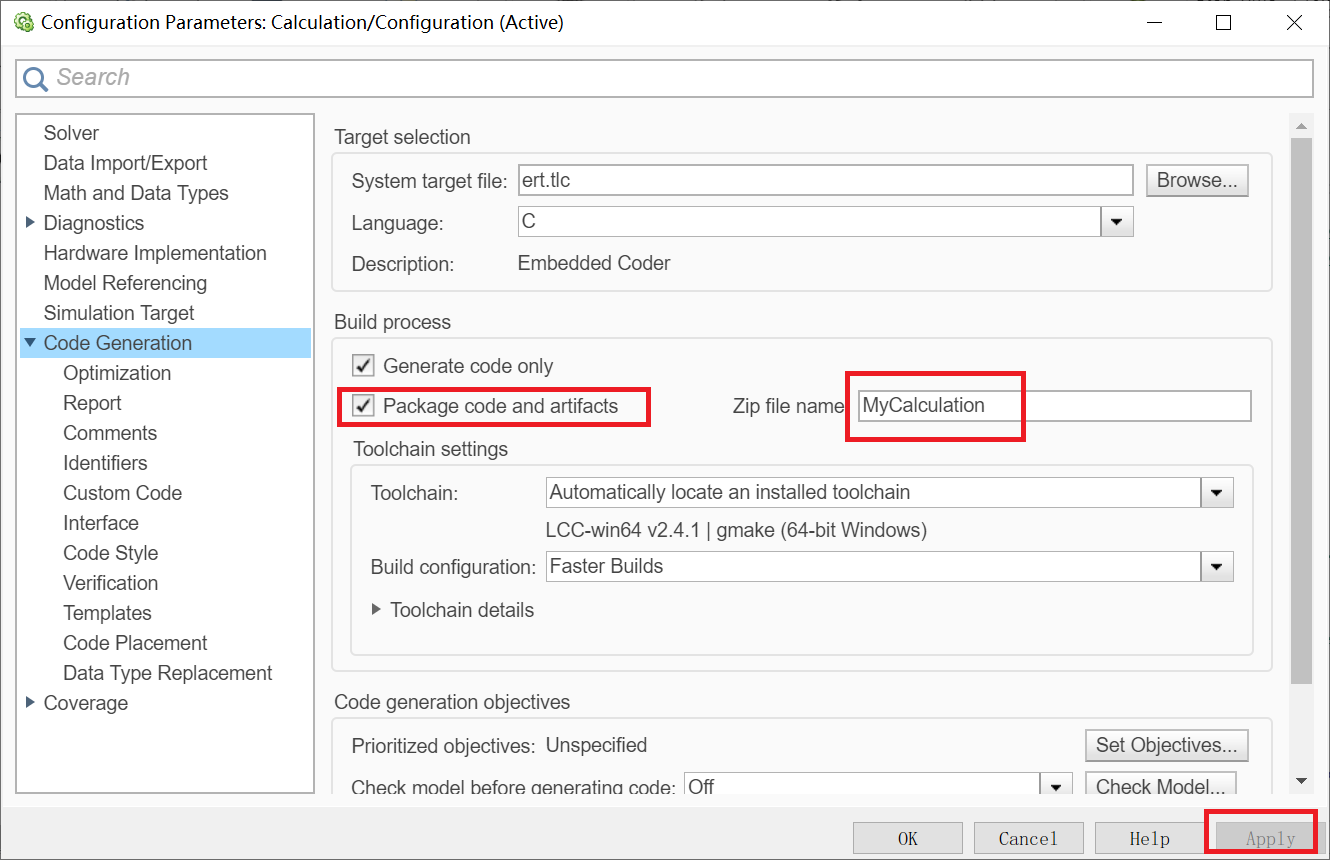Click the Help button

click(1150, 838)
